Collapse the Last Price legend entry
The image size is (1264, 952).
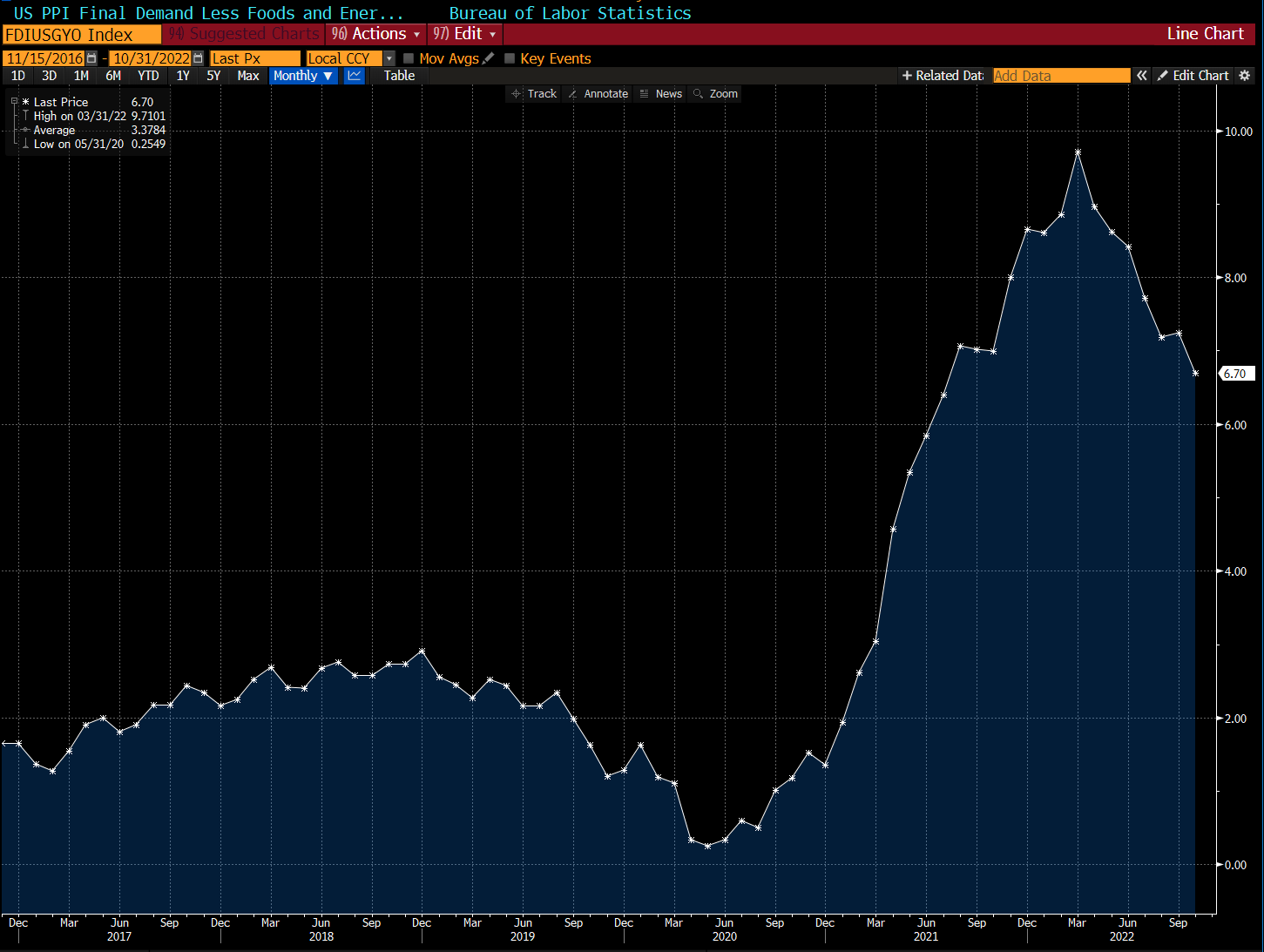[x=15, y=102]
